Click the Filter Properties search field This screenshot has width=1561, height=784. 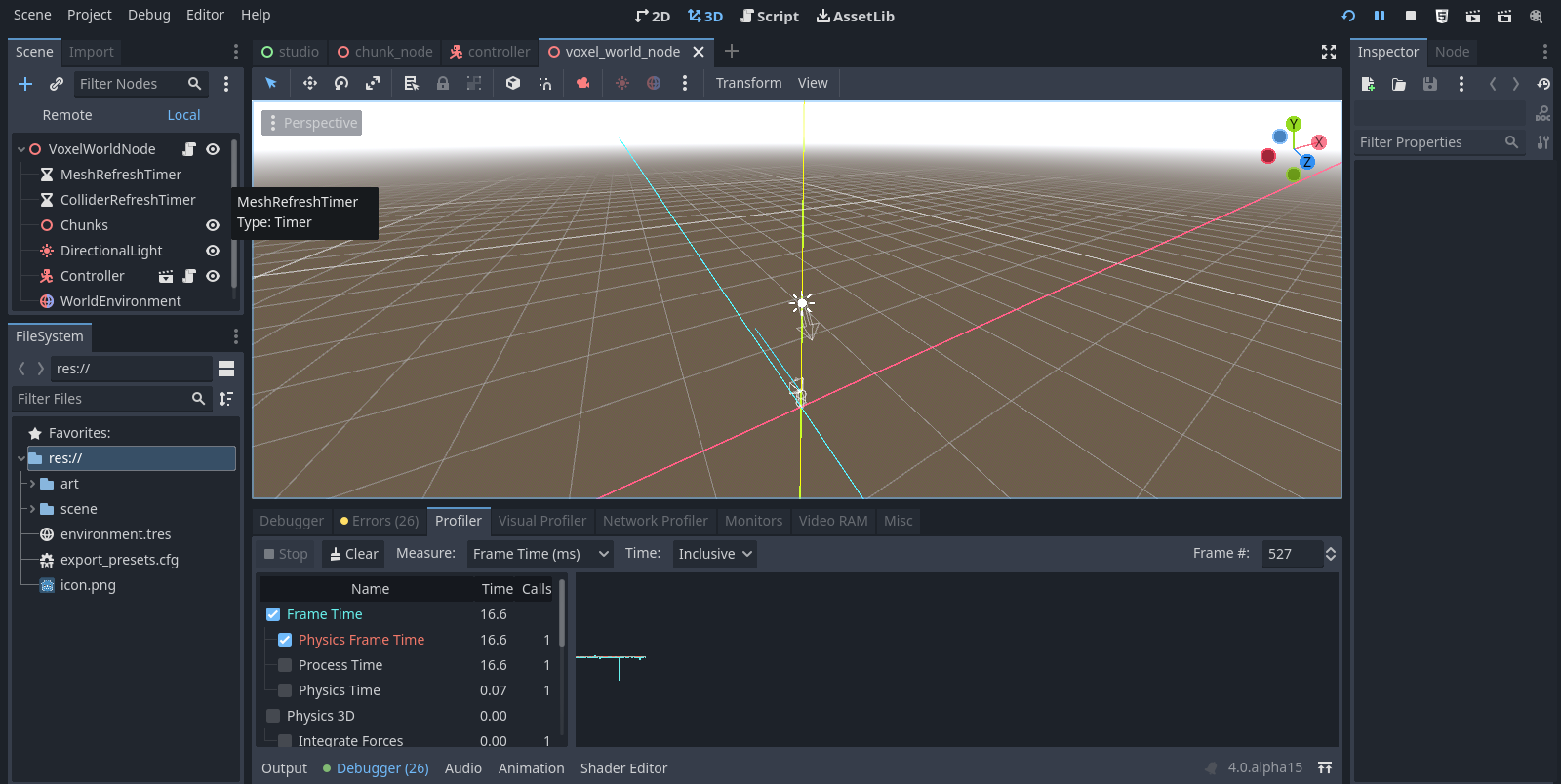[1439, 142]
